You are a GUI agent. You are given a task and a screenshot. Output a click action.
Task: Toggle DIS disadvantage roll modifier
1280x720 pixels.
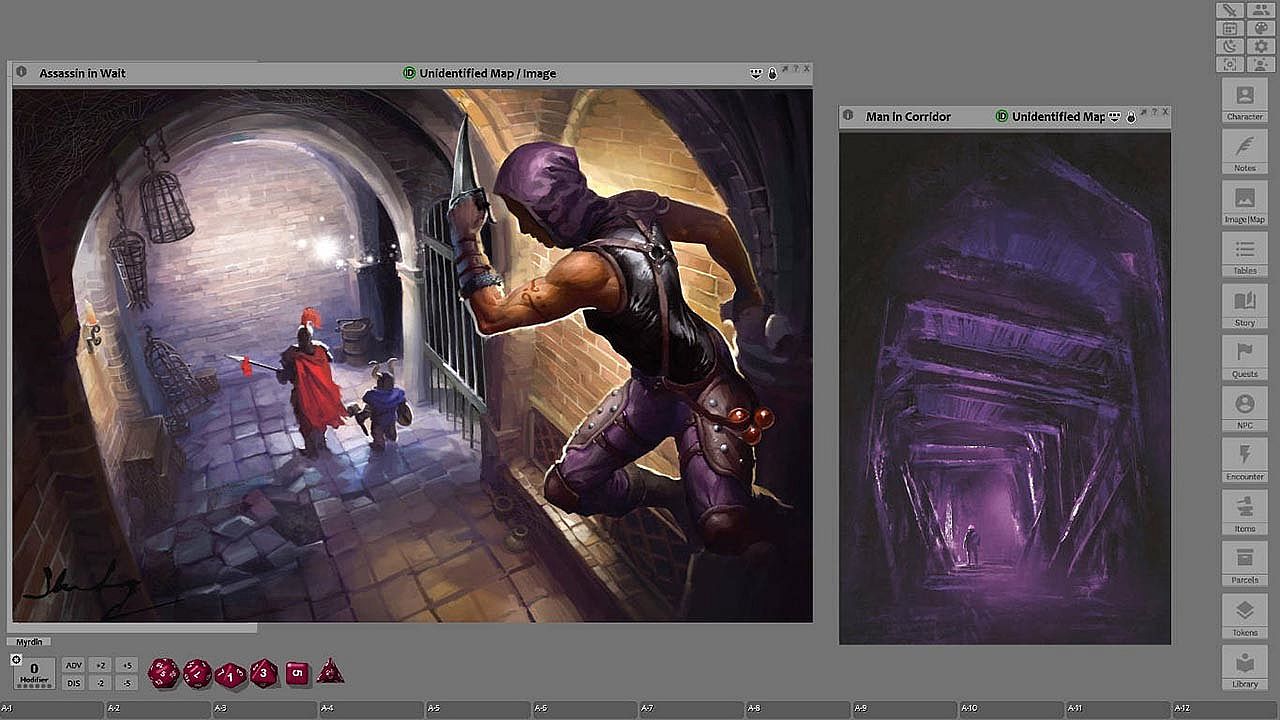(73, 683)
